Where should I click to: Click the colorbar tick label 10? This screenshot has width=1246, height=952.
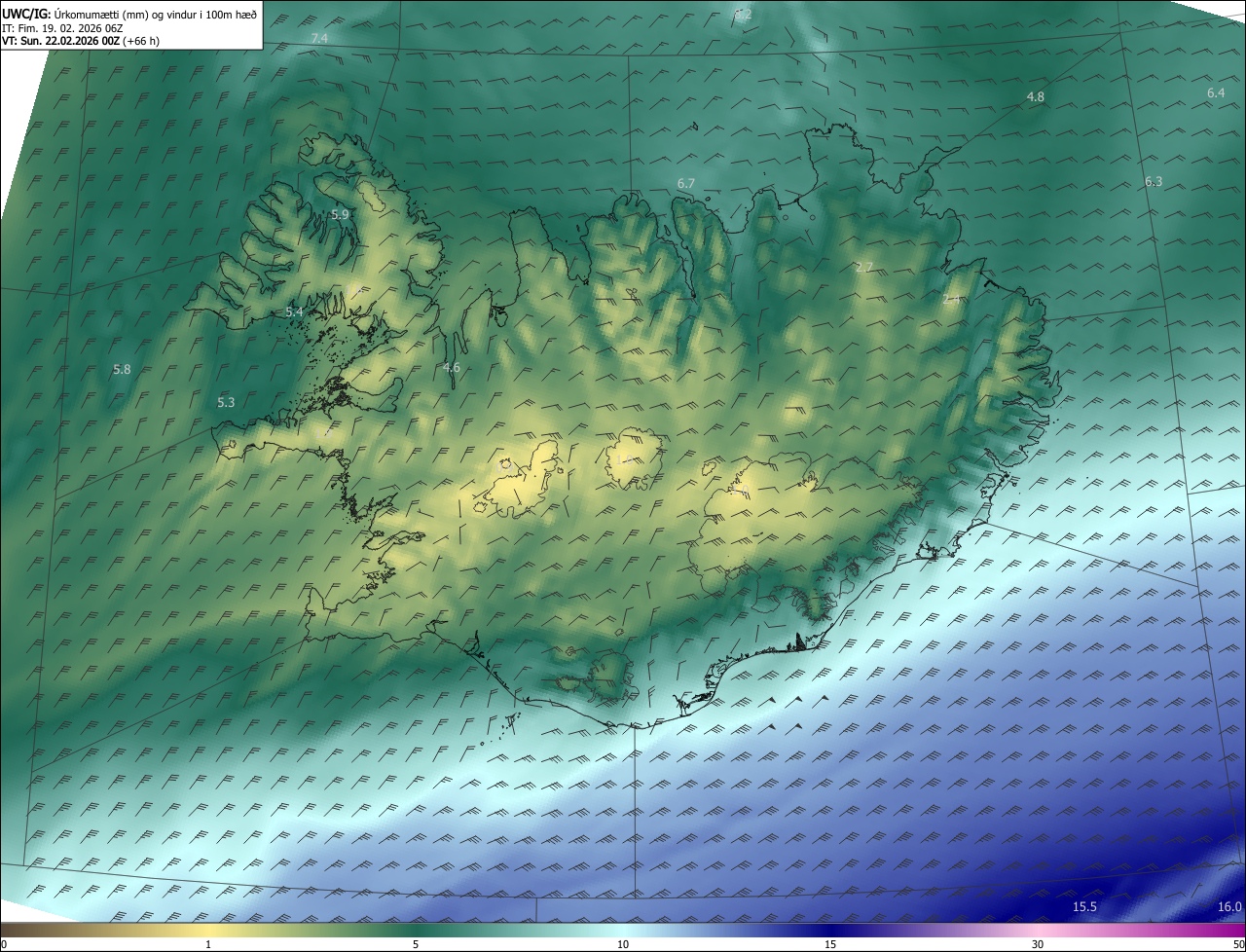(x=623, y=944)
